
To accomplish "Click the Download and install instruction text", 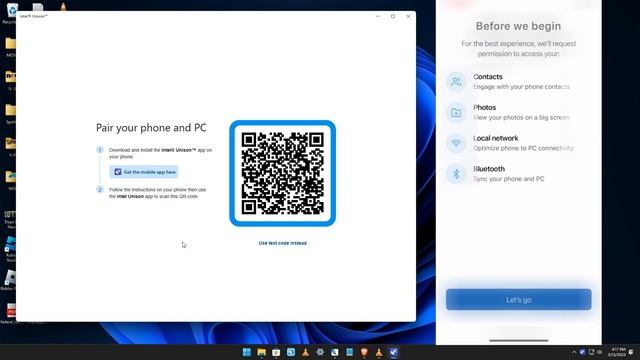I will coord(160,153).
